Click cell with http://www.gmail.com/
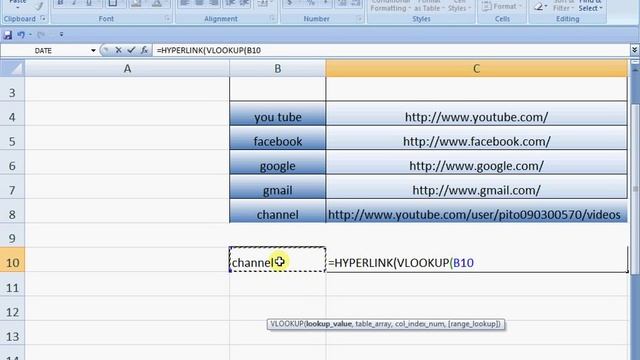 pos(477,187)
